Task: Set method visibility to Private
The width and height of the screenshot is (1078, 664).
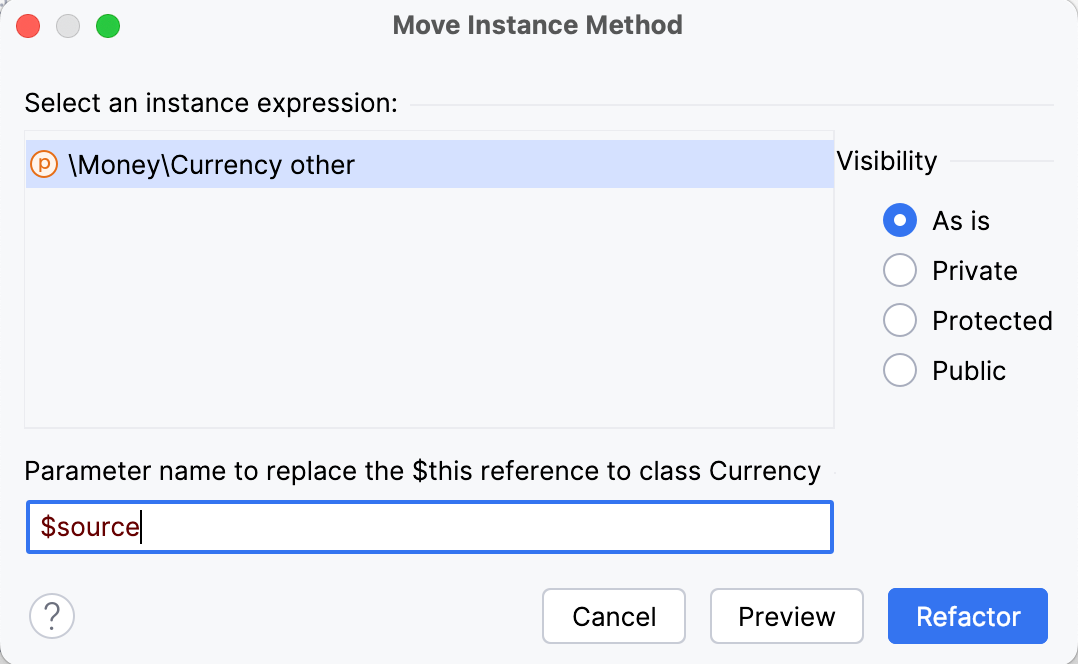Action: [899, 270]
